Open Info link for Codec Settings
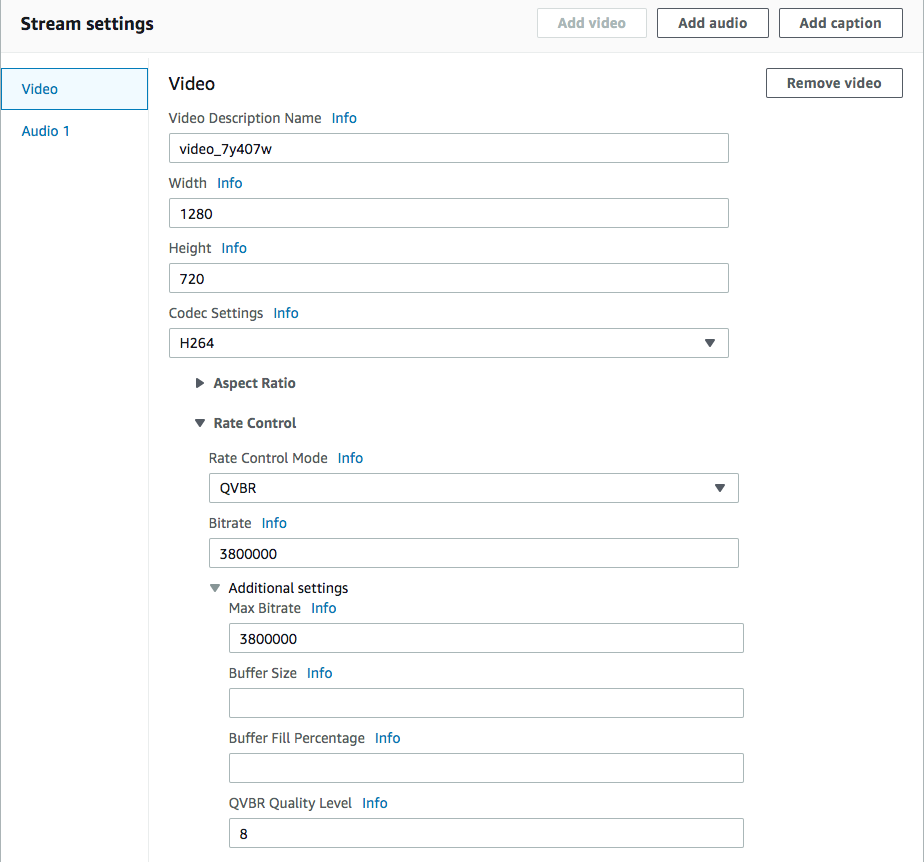Screen dimensions: 924x862 (286, 313)
